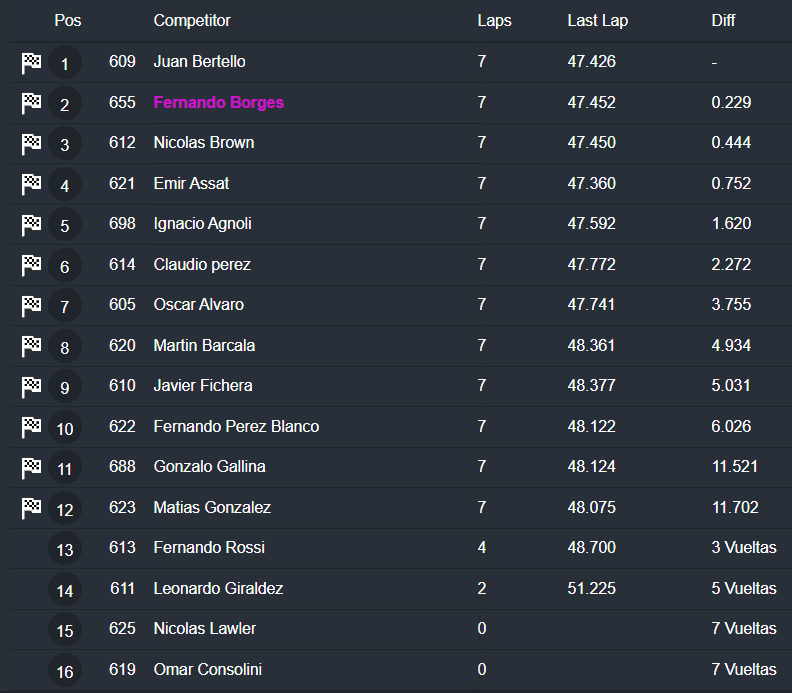
Task: Click Leonardo Giraldez's 5 Vueltas diff
Action: (x=743, y=588)
